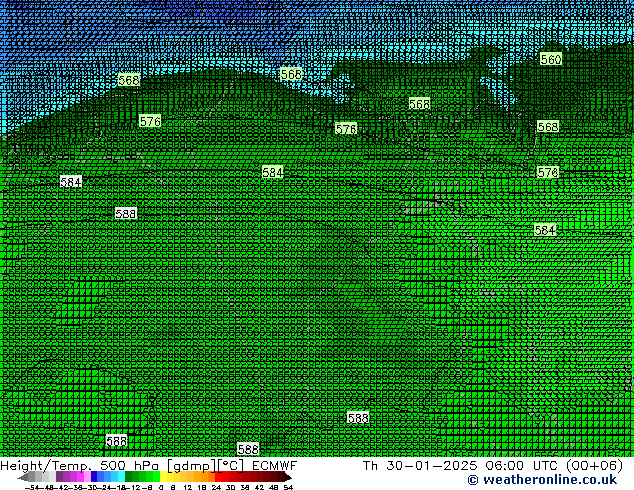The width and height of the screenshot is (634, 490).
Task: Click the [gdmp] unit label
Action: (192, 466)
